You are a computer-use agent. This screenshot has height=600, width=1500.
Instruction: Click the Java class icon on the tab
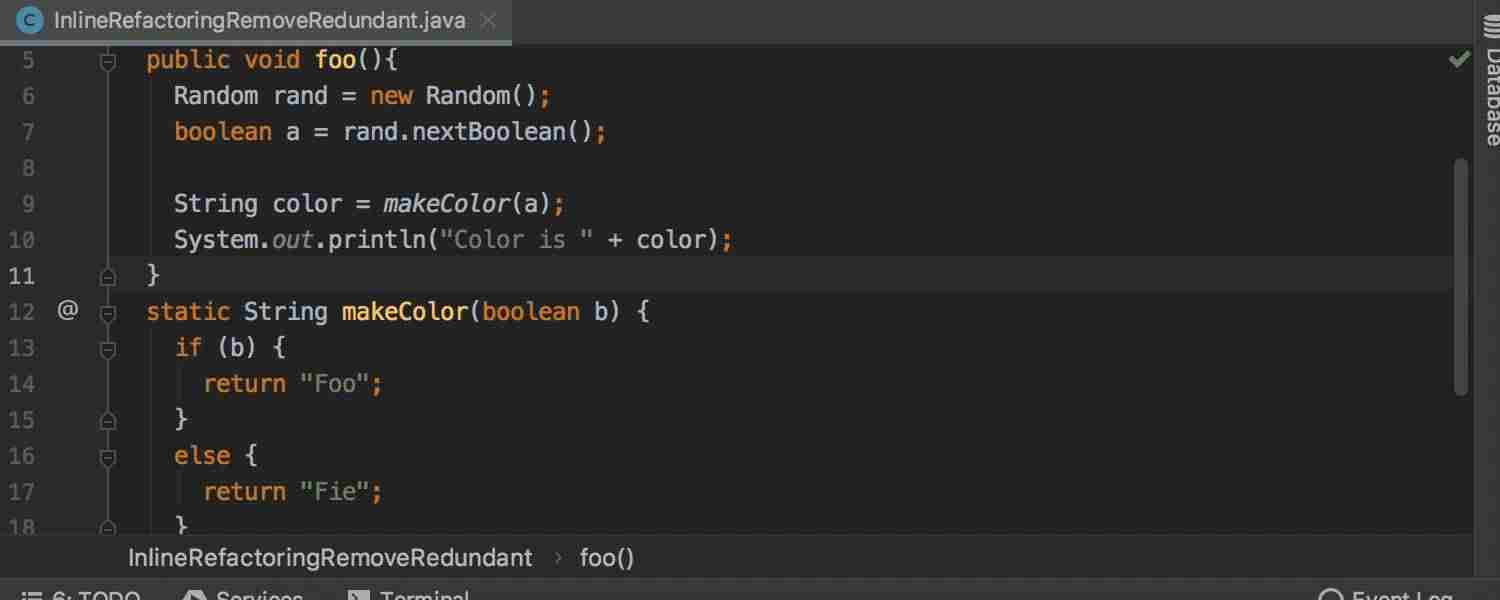pyautogui.click(x=31, y=20)
